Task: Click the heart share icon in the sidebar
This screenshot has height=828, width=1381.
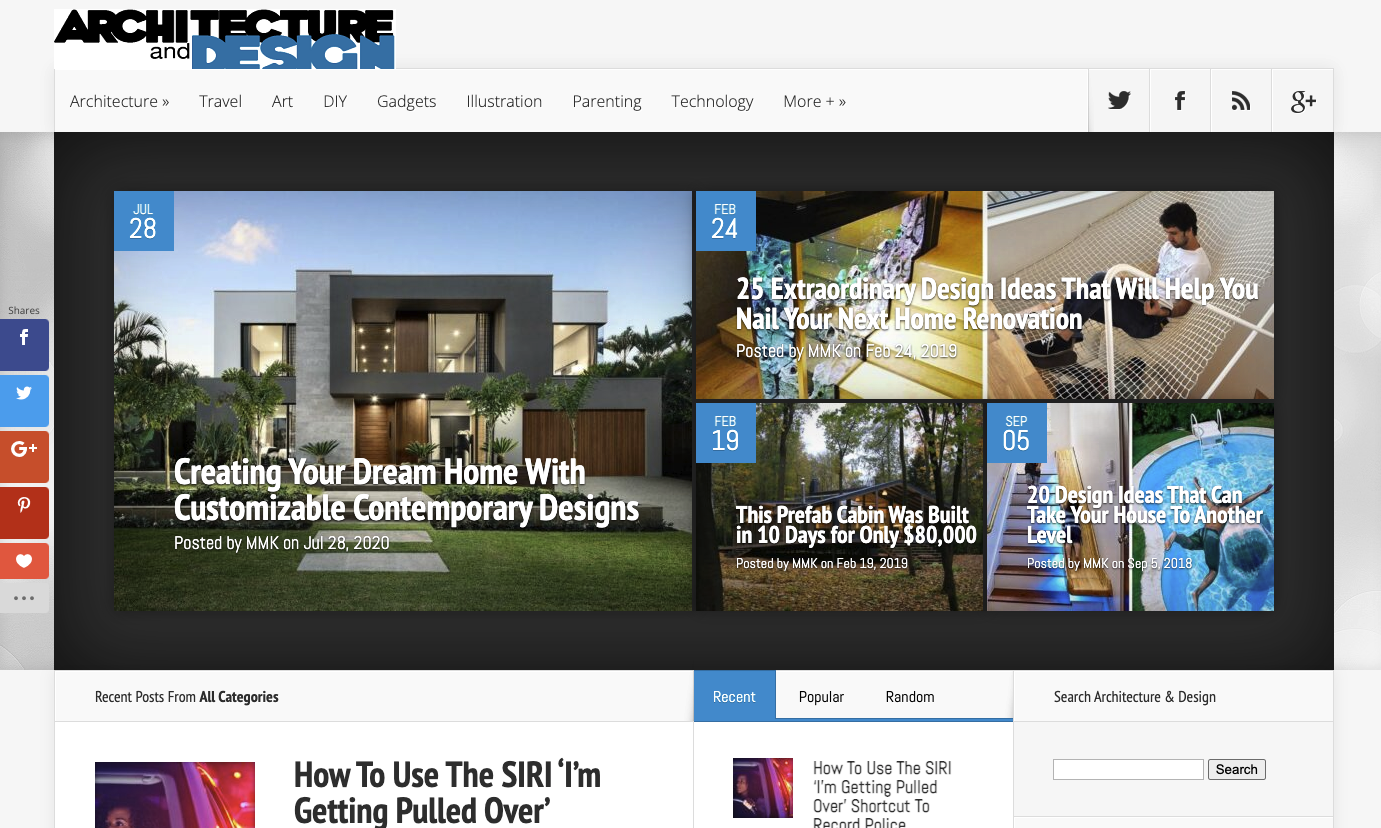Action: coord(24,560)
